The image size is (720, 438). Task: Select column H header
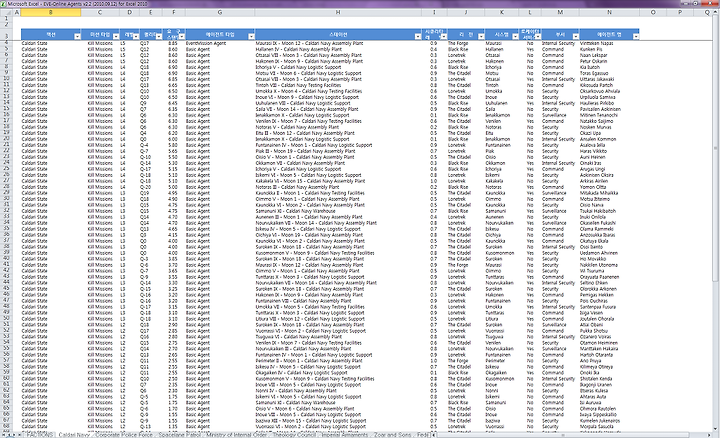pos(338,12)
